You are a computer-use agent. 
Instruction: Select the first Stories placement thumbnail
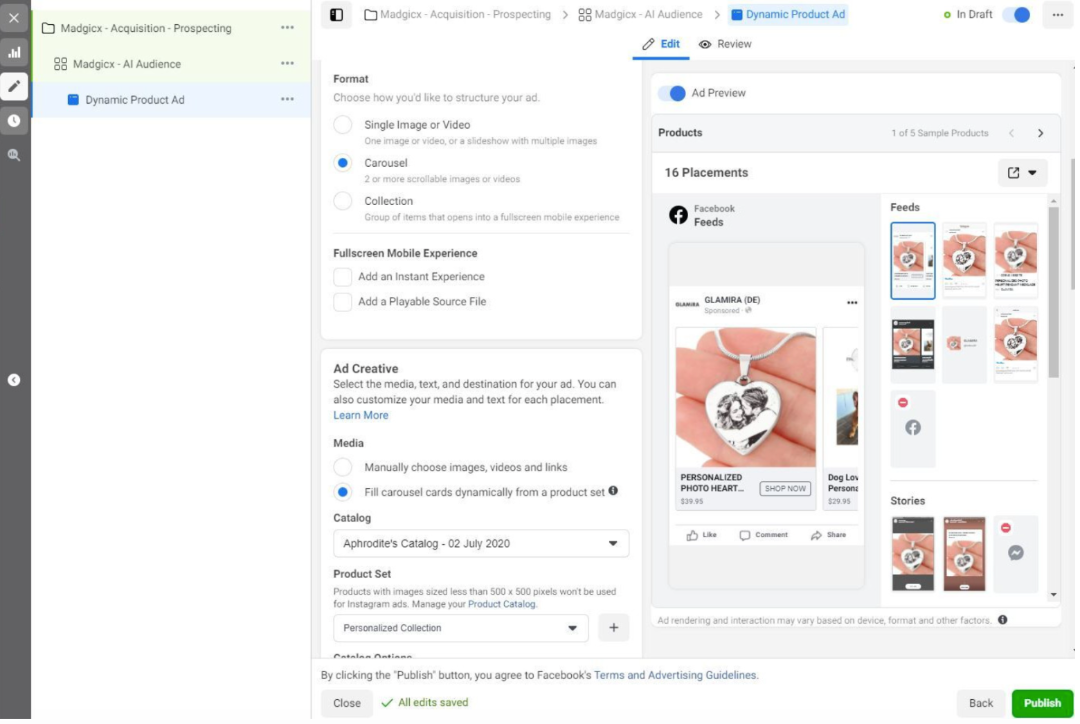pos(912,554)
